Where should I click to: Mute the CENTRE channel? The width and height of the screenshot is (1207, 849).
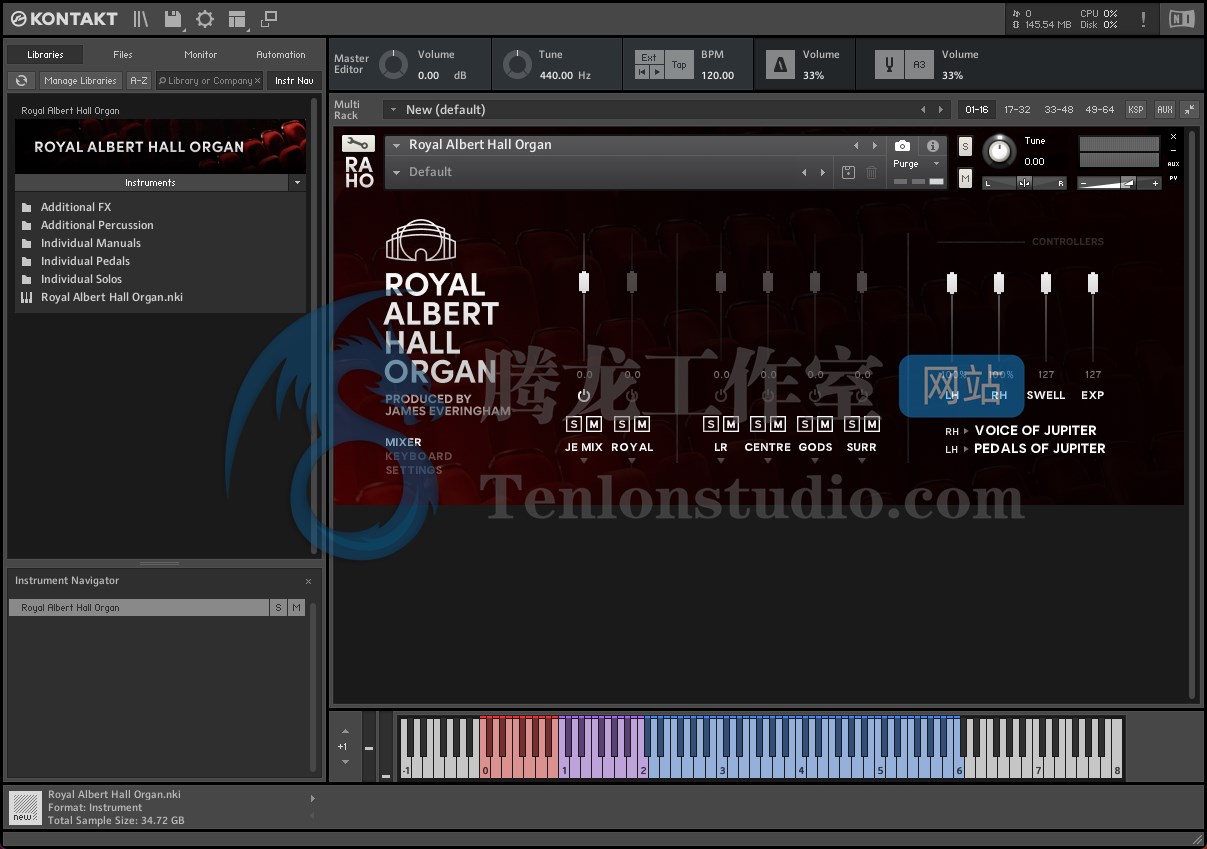click(x=778, y=425)
